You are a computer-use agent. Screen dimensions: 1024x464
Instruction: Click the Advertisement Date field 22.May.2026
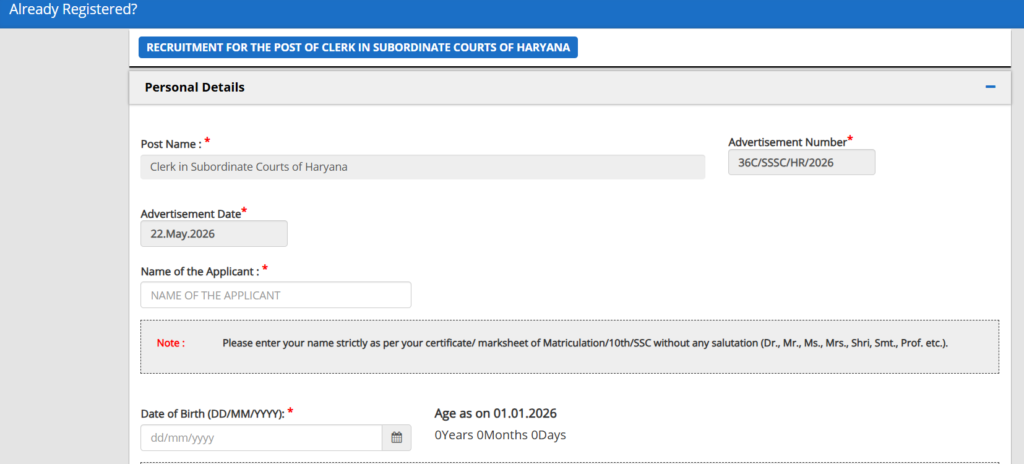point(214,233)
